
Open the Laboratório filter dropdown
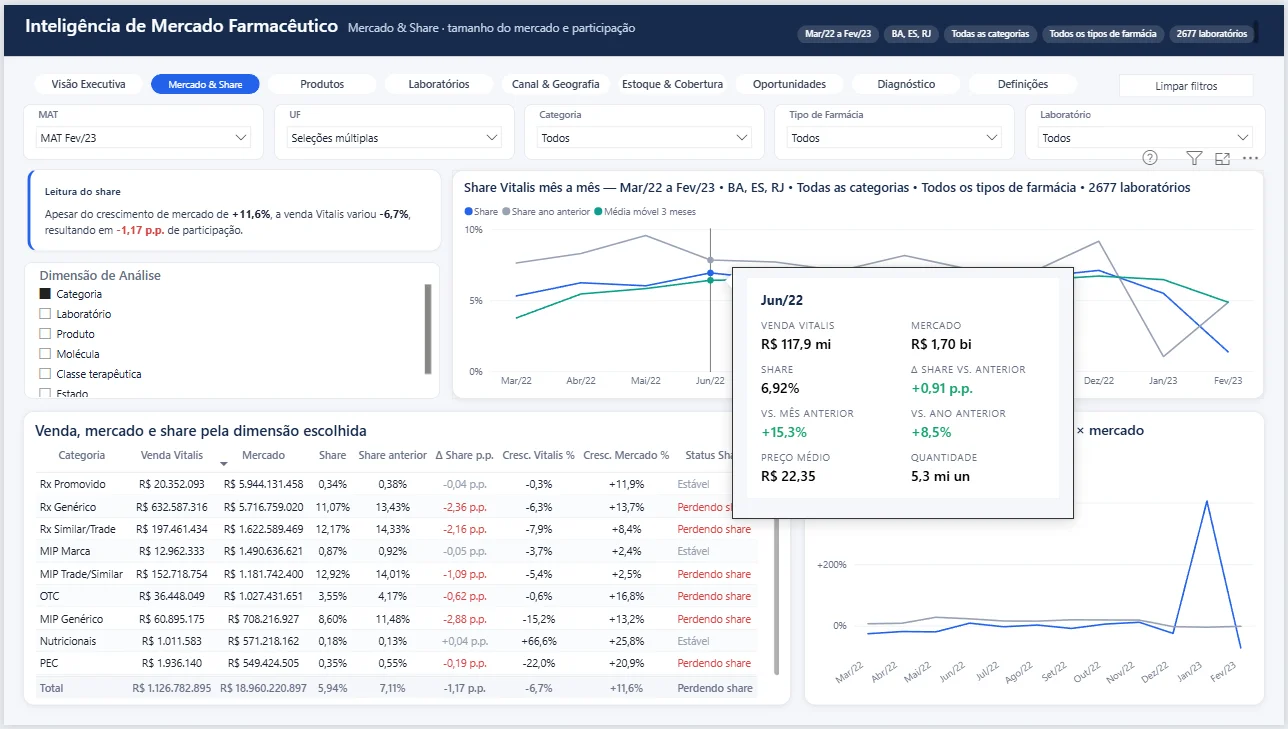click(x=1145, y=138)
